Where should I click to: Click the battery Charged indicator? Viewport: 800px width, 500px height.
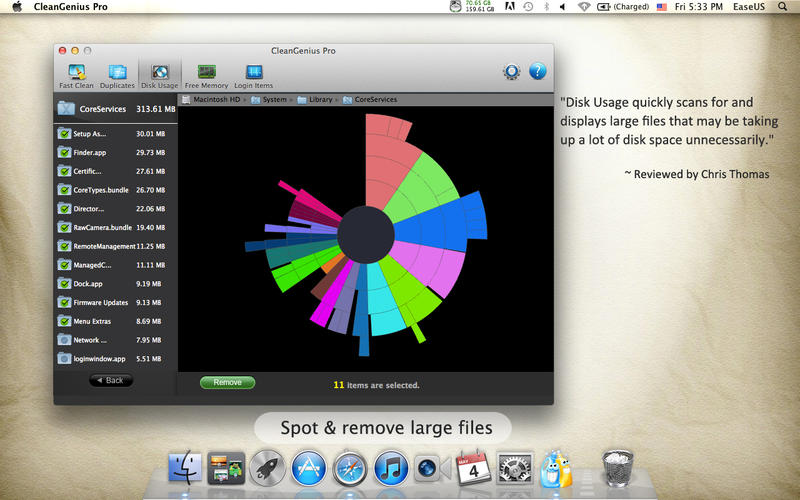tap(623, 7)
